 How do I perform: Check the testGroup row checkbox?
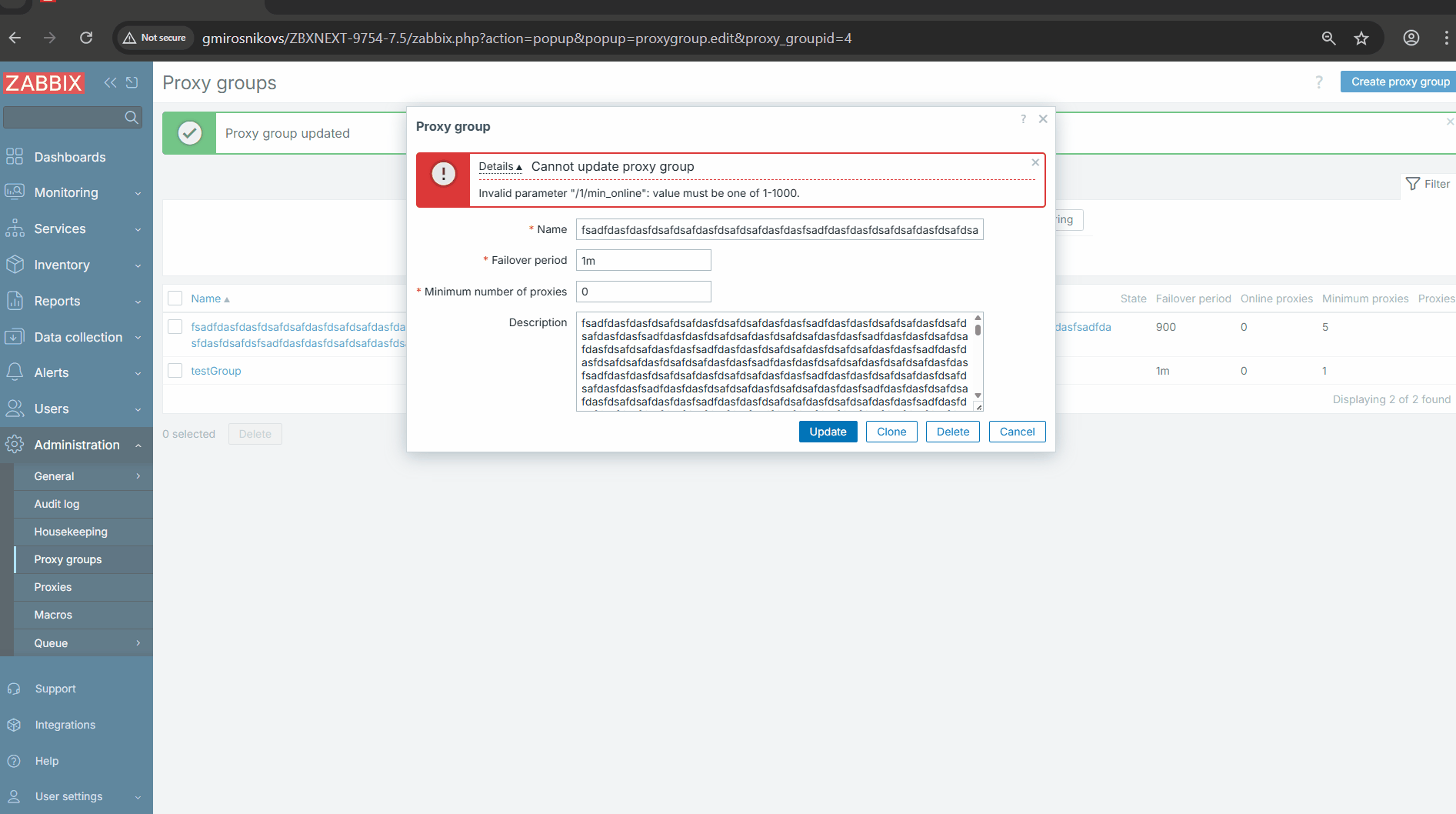click(x=175, y=371)
